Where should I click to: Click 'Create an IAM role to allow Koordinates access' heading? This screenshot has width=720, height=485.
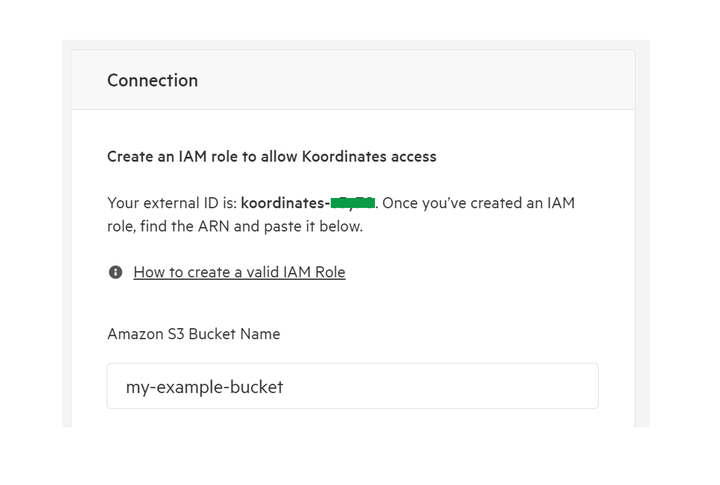(272, 157)
